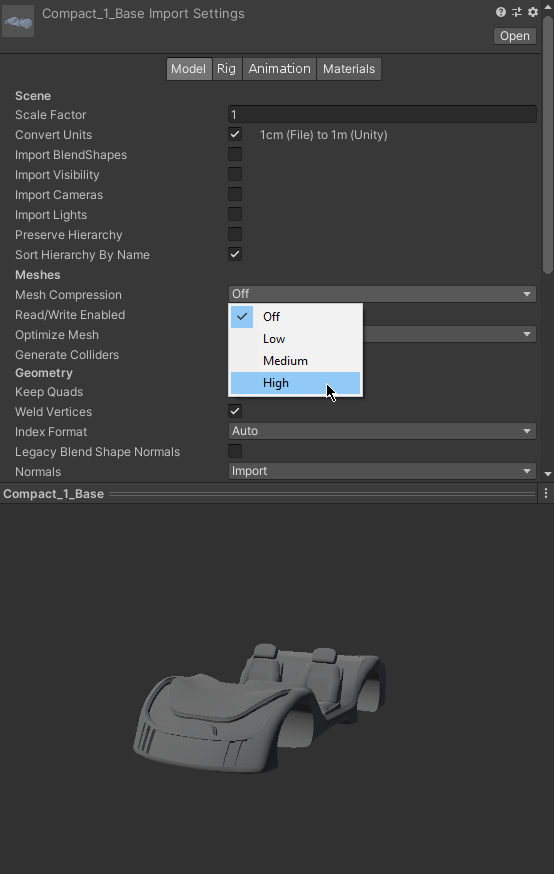This screenshot has height=874, width=554.
Task: Disable Sort Hierarchy By Name checkbox
Action: tap(235, 254)
